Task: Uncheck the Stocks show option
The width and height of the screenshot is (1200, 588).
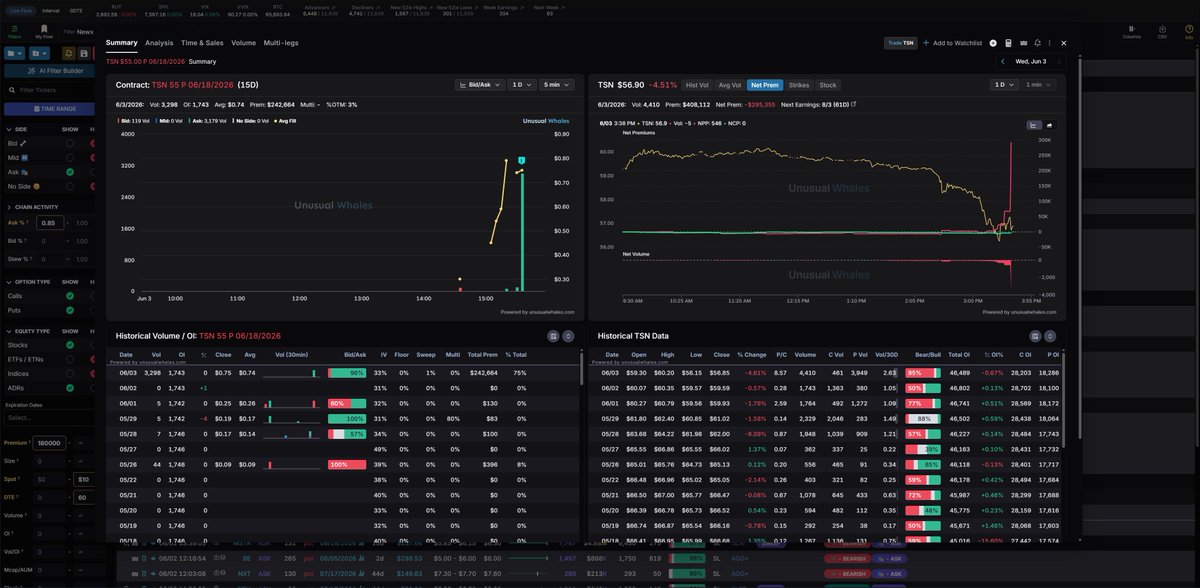Action: [x=70, y=345]
